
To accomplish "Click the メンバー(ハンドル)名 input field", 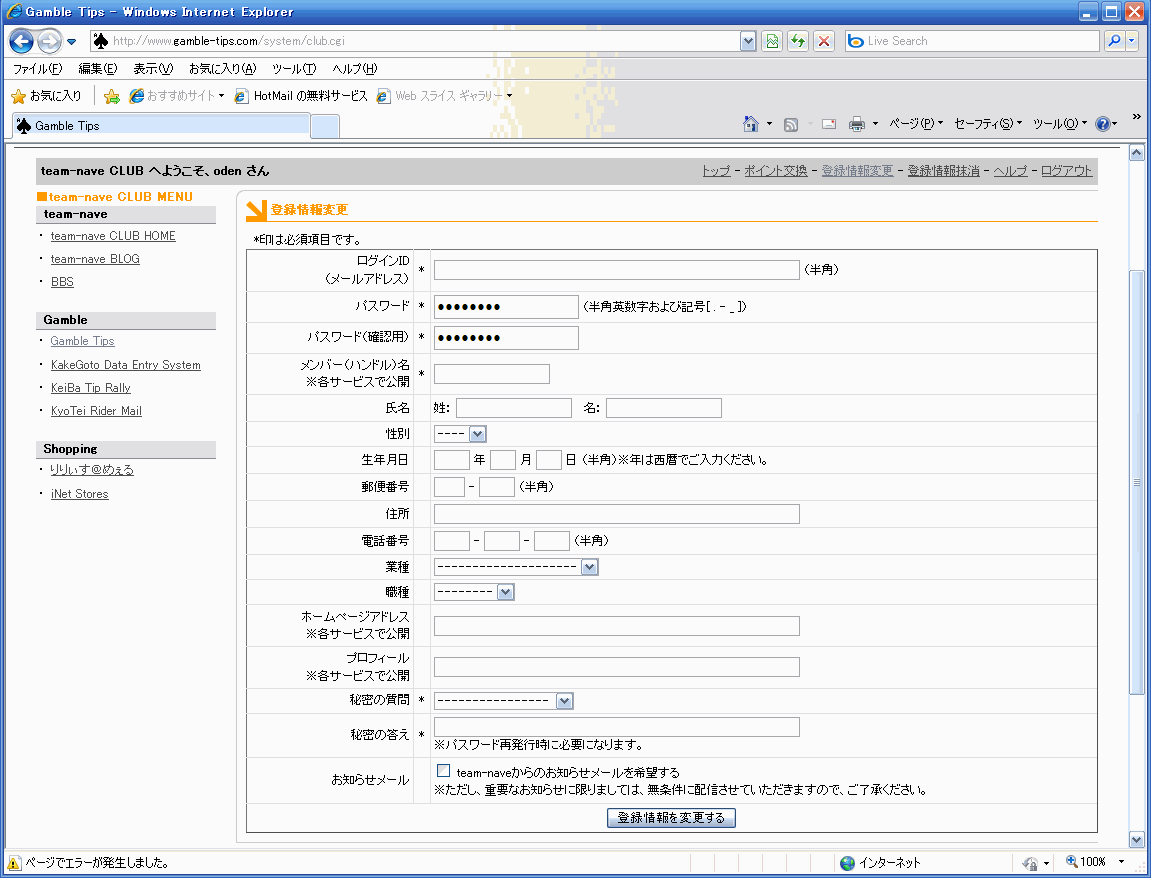I will click(x=492, y=374).
